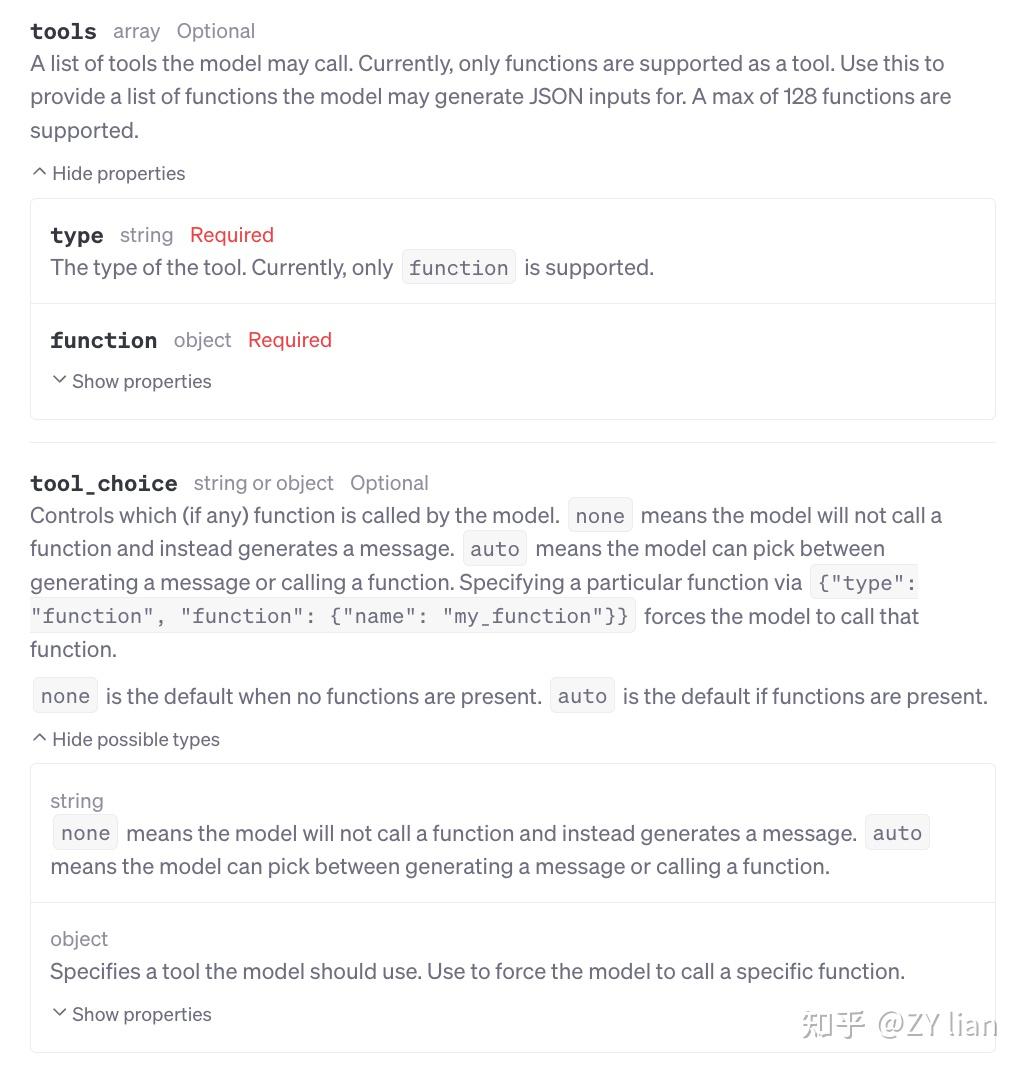Click the auto code chip in tool_choice description
This screenshot has width=1024, height=1068.
[x=494, y=548]
